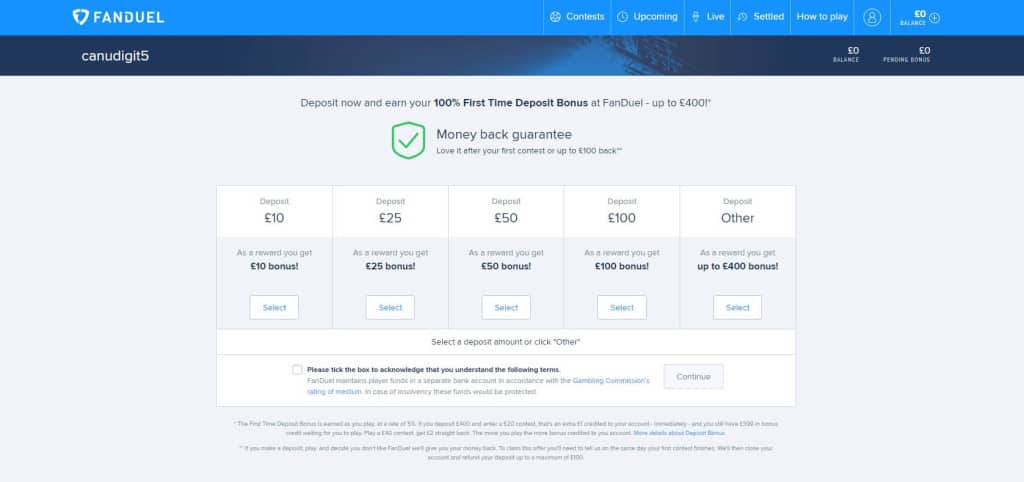Click the '£100 bonus!' reward text
1024x482 pixels.
click(622, 266)
